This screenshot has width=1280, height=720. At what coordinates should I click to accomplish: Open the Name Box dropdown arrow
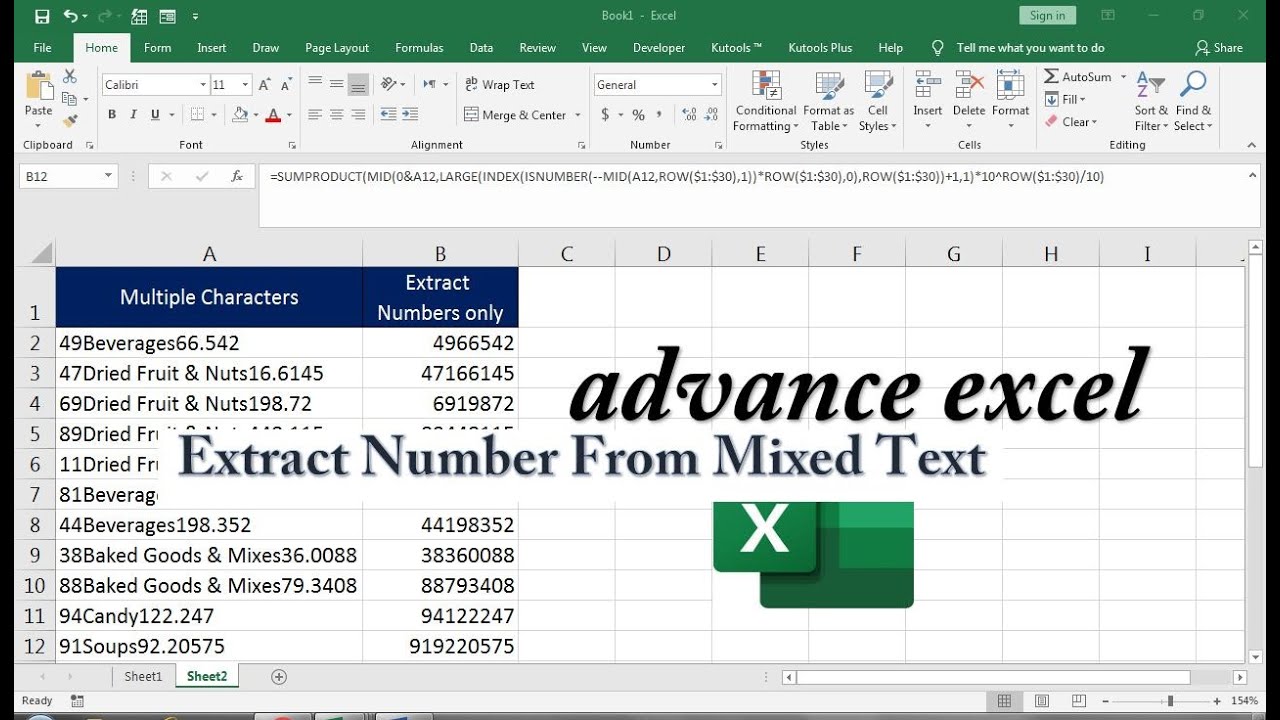point(109,176)
